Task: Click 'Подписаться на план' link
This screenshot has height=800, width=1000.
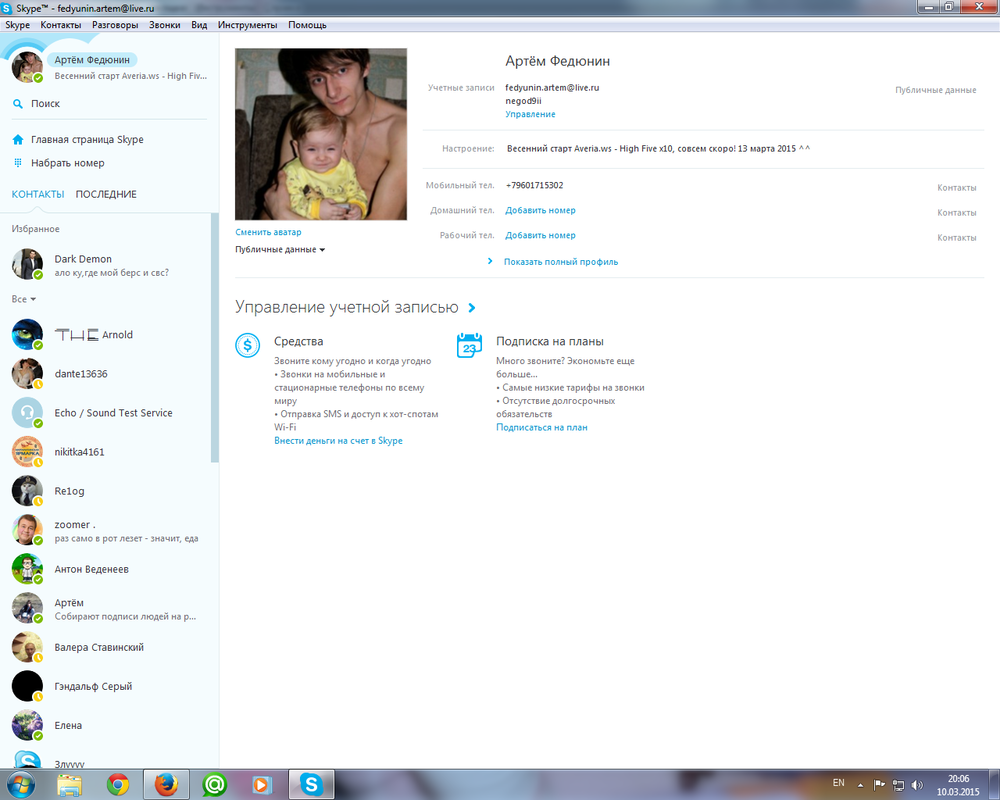Action: point(542,428)
